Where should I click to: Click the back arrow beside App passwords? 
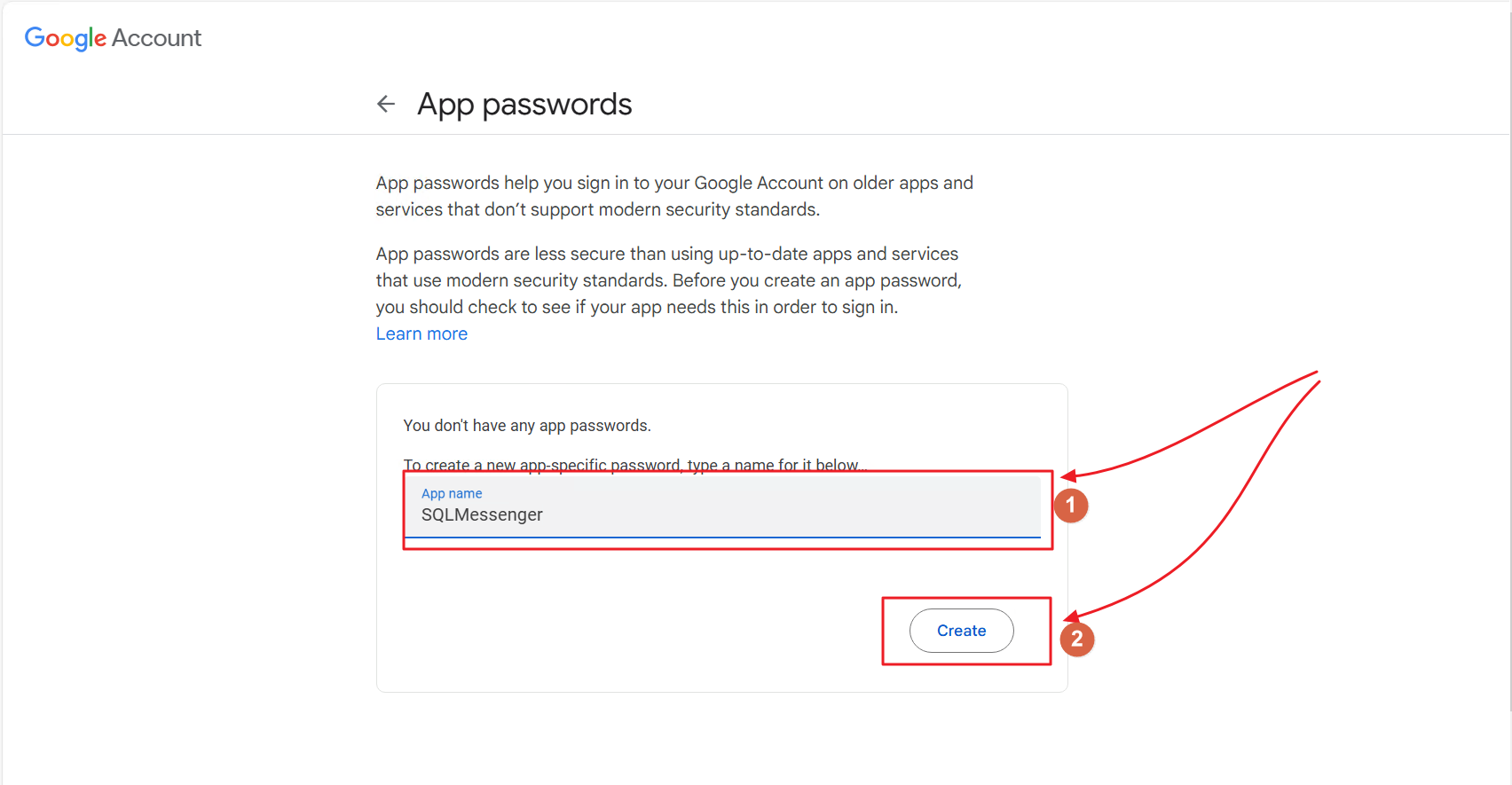pos(386,105)
